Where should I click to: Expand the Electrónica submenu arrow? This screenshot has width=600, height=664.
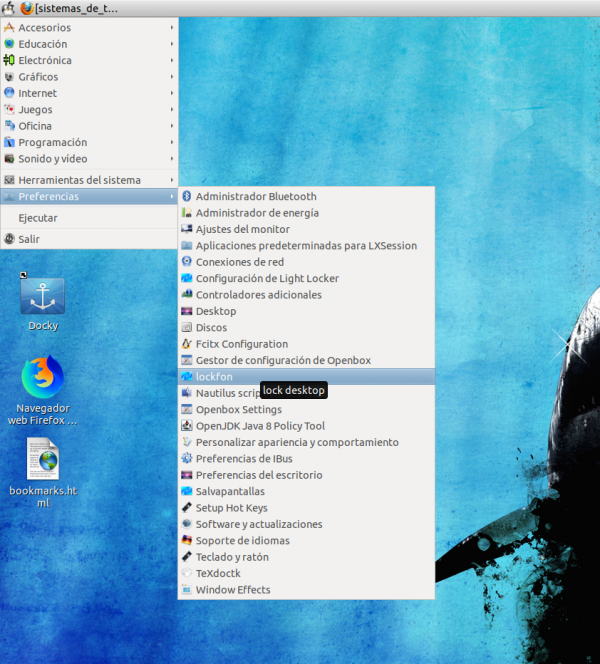coord(172,60)
